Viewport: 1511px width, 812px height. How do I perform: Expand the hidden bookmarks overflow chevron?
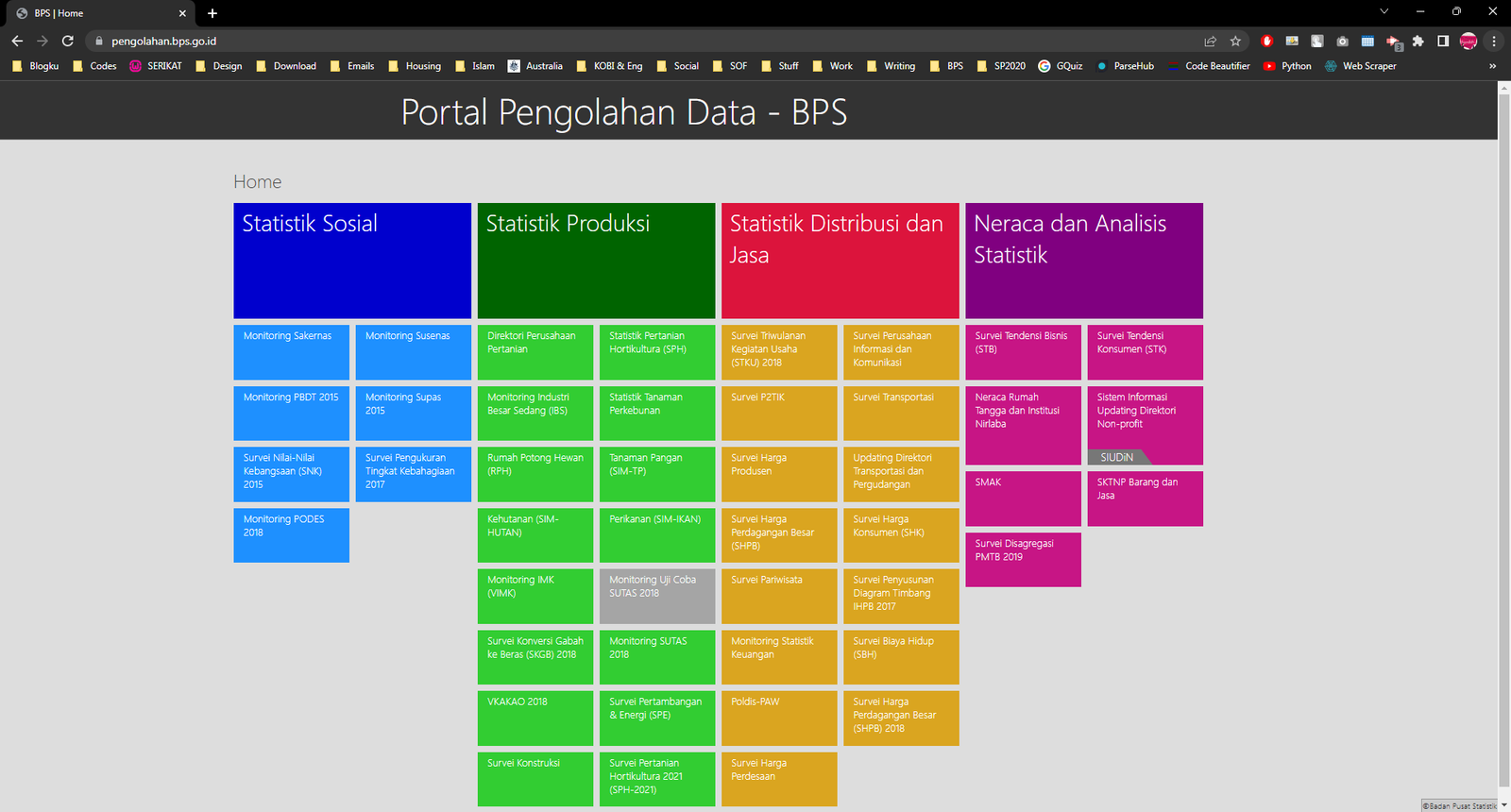1492,66
